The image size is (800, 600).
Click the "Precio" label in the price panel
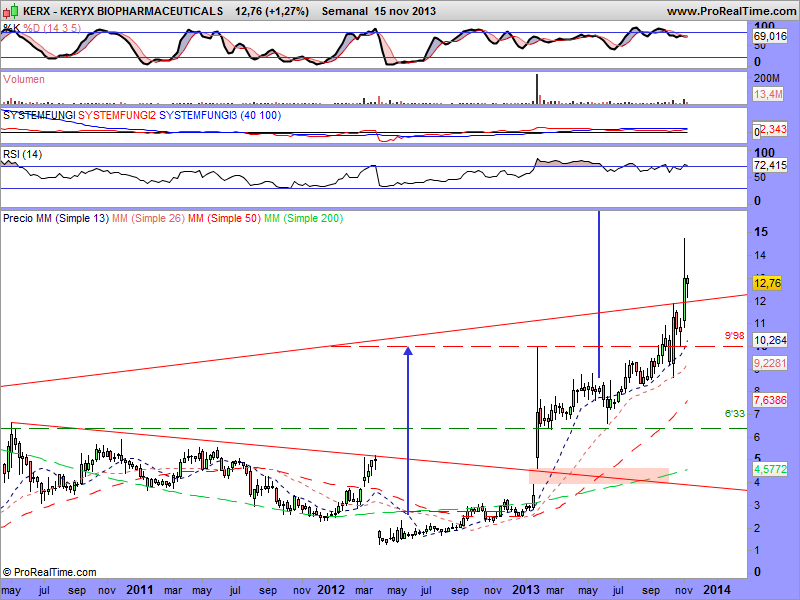tap(18, 218)
